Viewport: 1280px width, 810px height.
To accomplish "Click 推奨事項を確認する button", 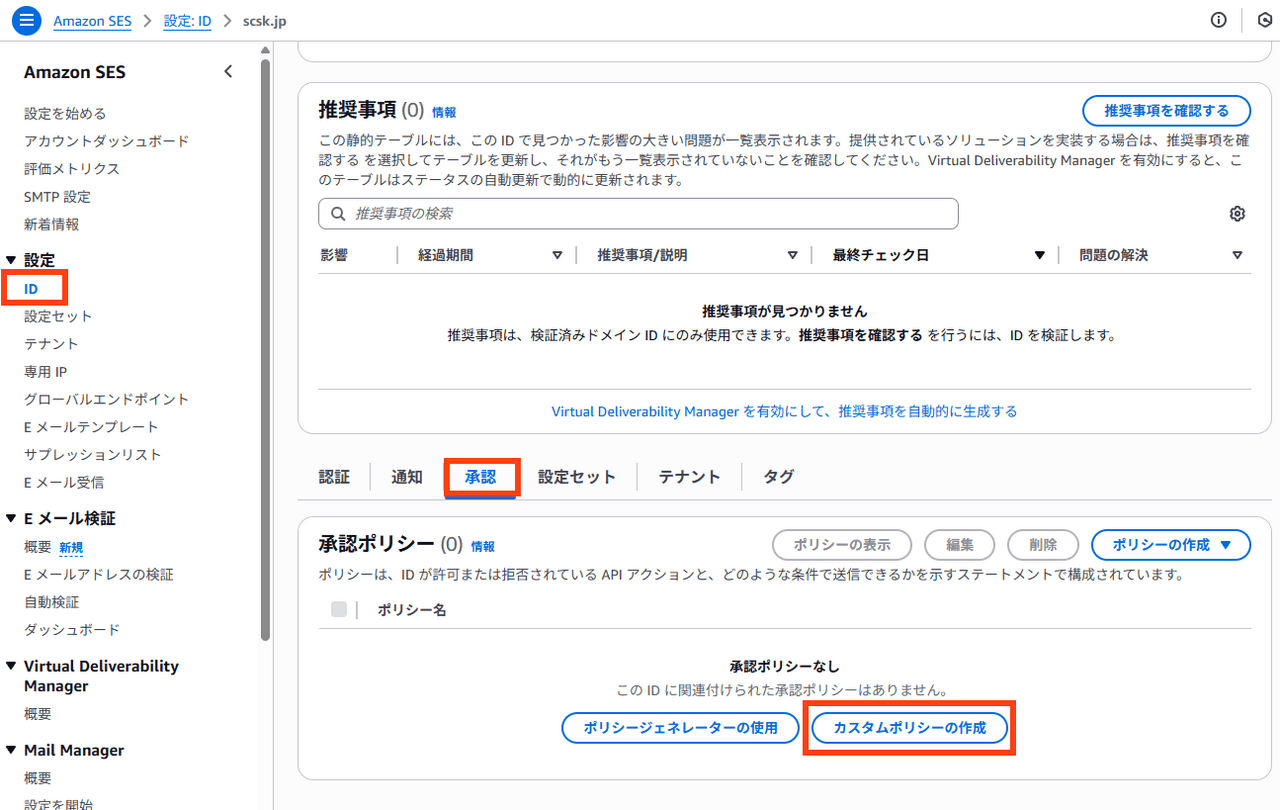I will point(1166,111).
